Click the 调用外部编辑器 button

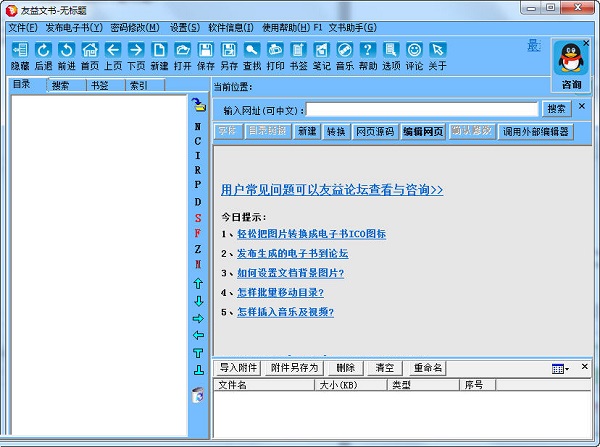535,132
